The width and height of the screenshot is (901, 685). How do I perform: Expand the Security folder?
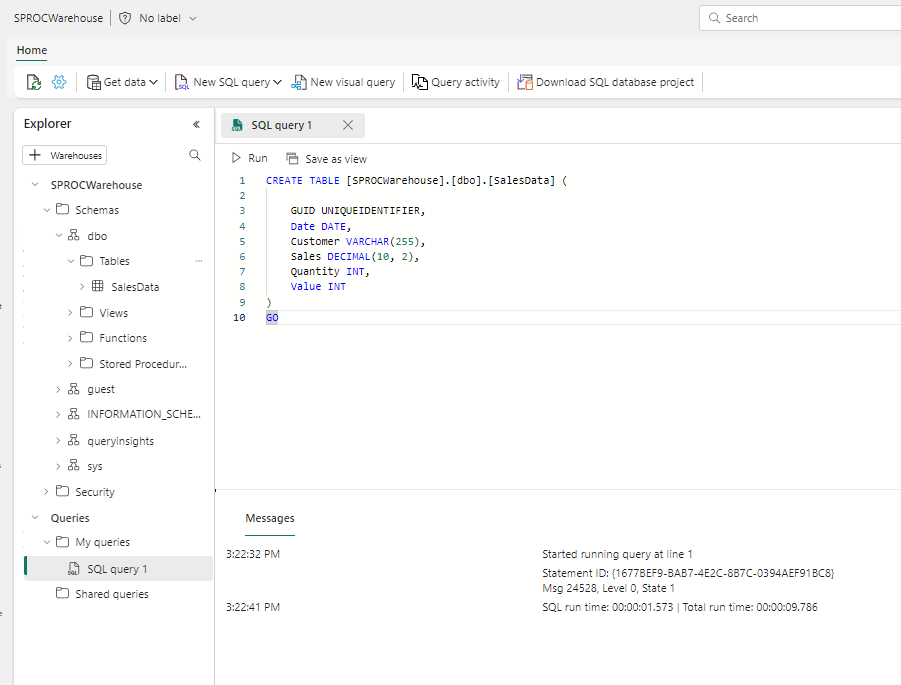(x=45, y=491)
